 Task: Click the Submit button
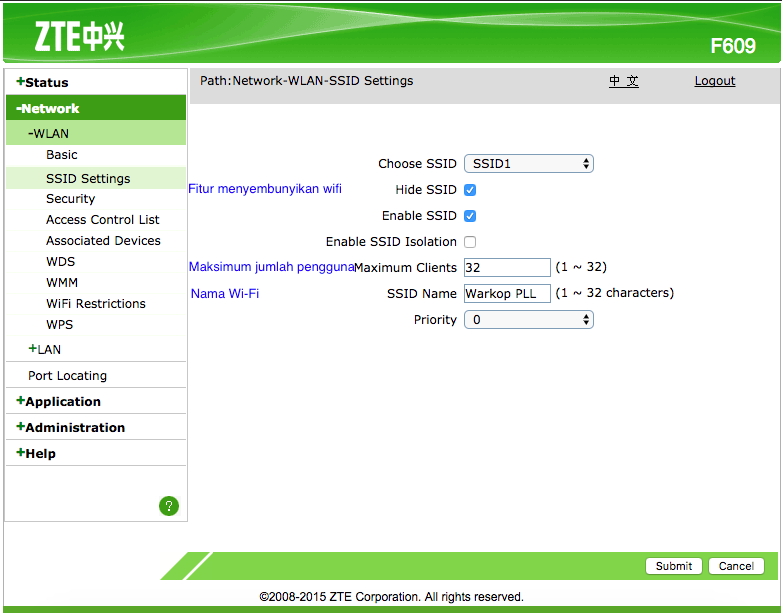click(674, 566)
